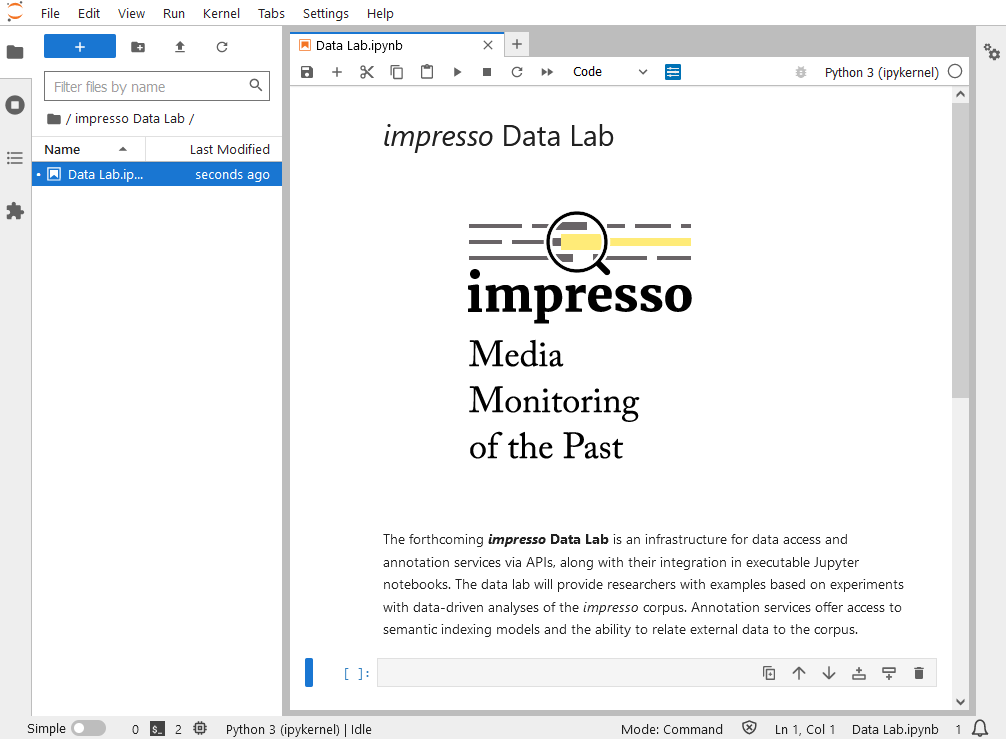Open the Run menu

pos(173,13)
